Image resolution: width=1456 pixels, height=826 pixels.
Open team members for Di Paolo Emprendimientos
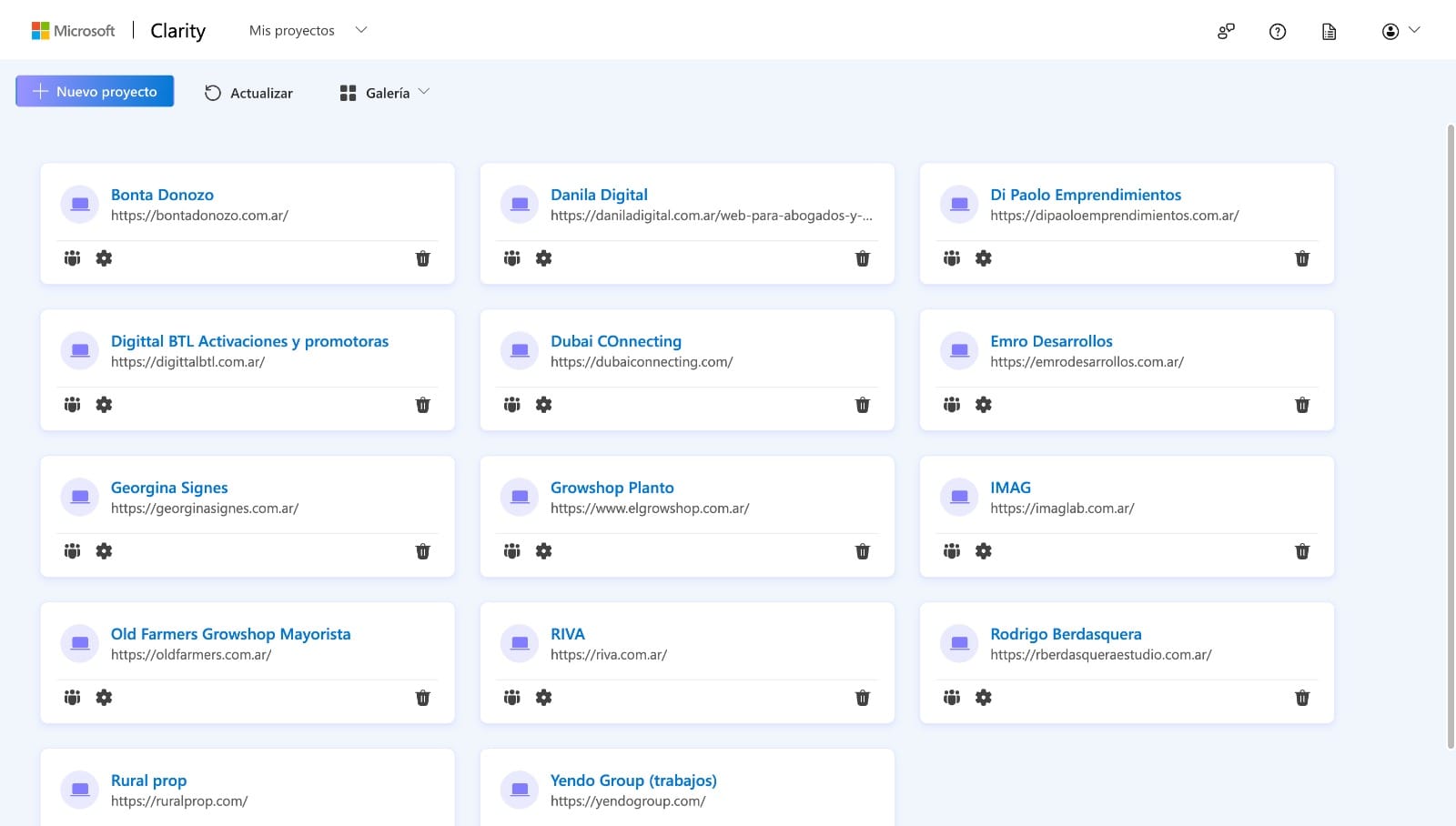[x=951, y=258]
